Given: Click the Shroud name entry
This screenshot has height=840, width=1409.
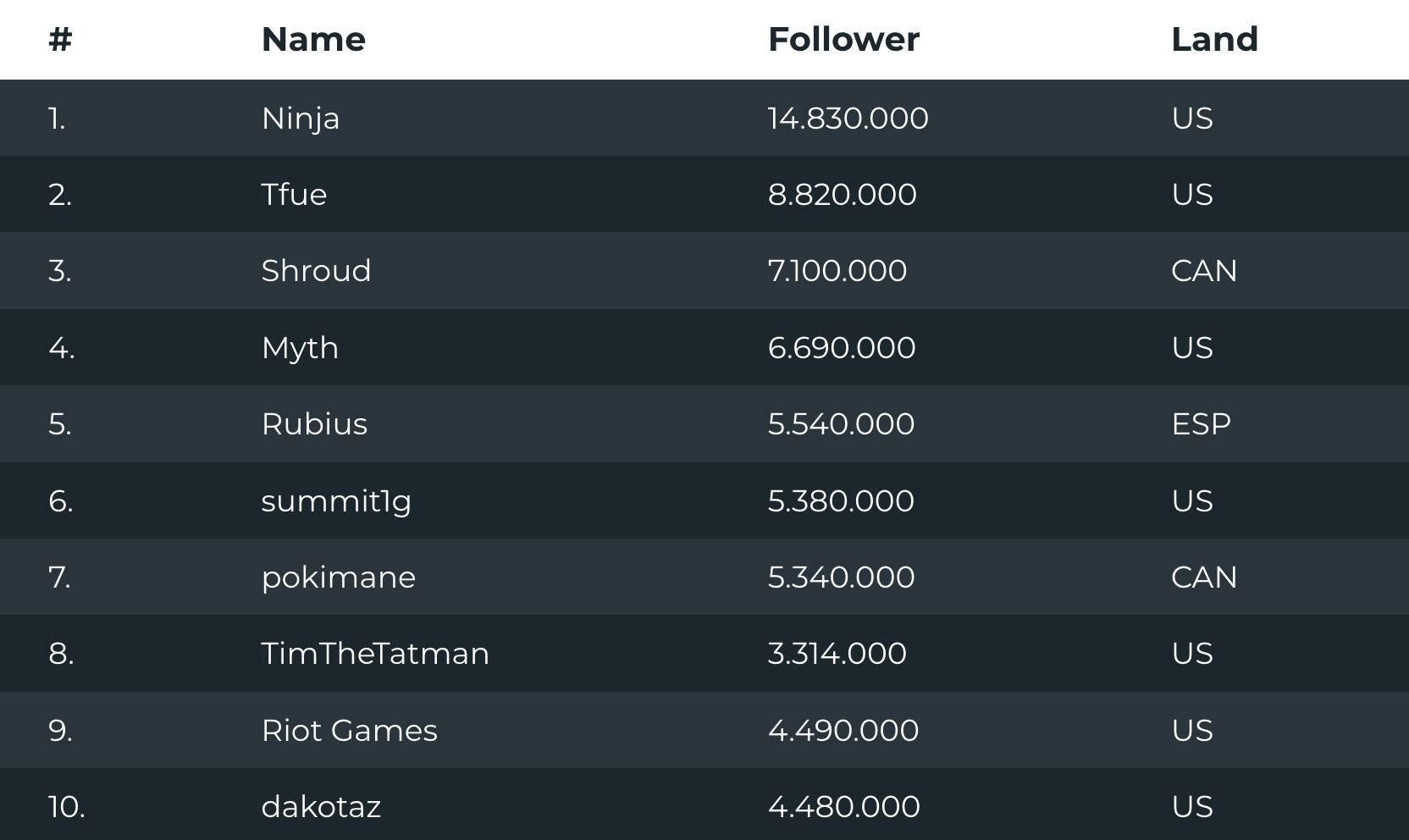Looking at the screenshot, I should coord(316,270).
